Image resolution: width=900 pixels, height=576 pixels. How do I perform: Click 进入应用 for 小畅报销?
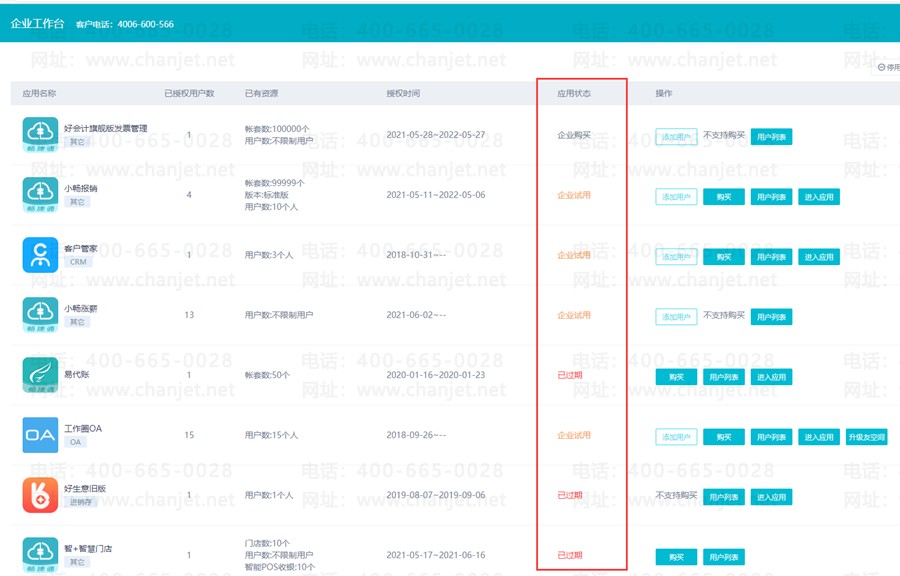tap(819, 197)
